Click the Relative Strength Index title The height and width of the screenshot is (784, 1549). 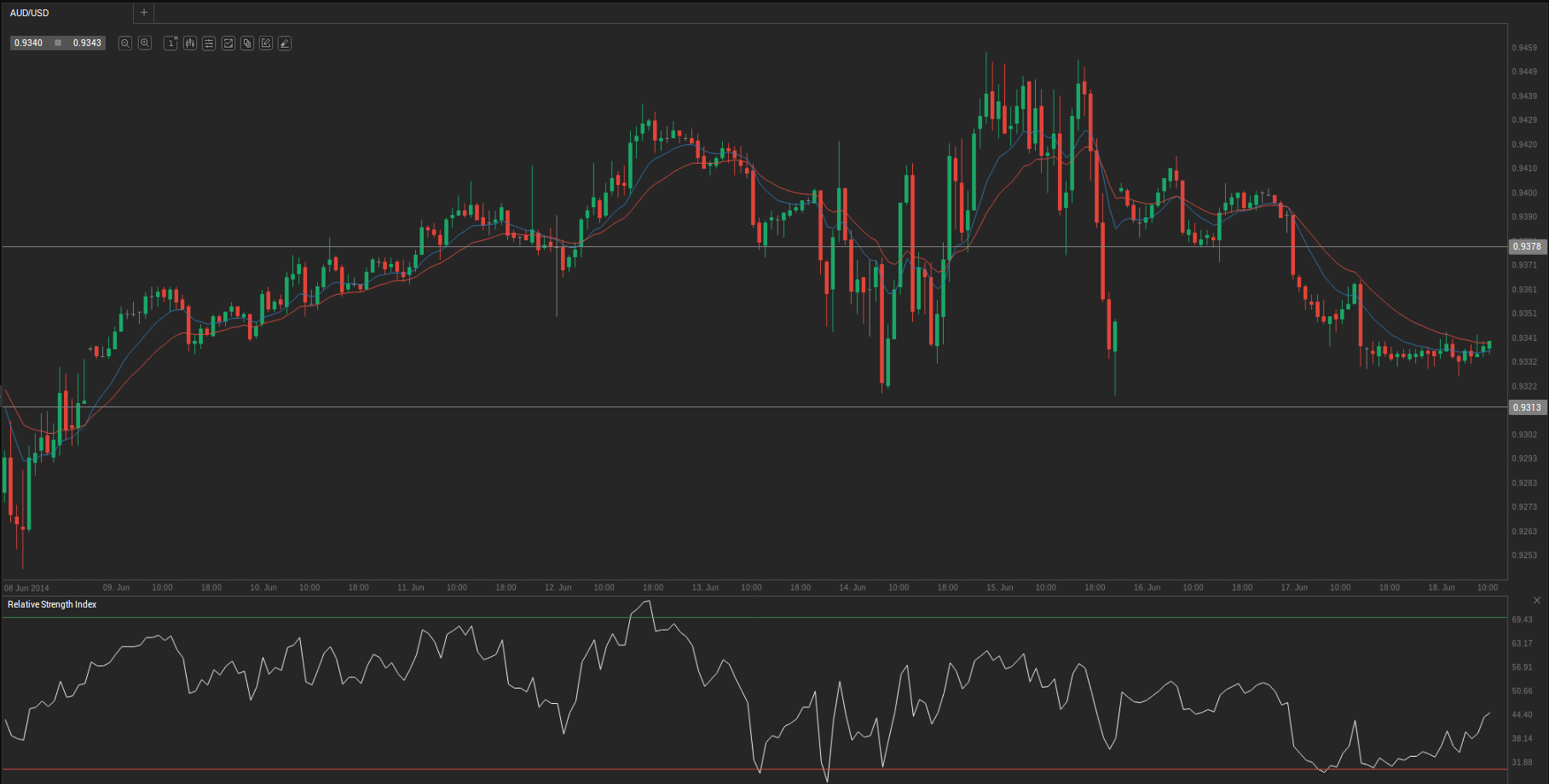52,604
